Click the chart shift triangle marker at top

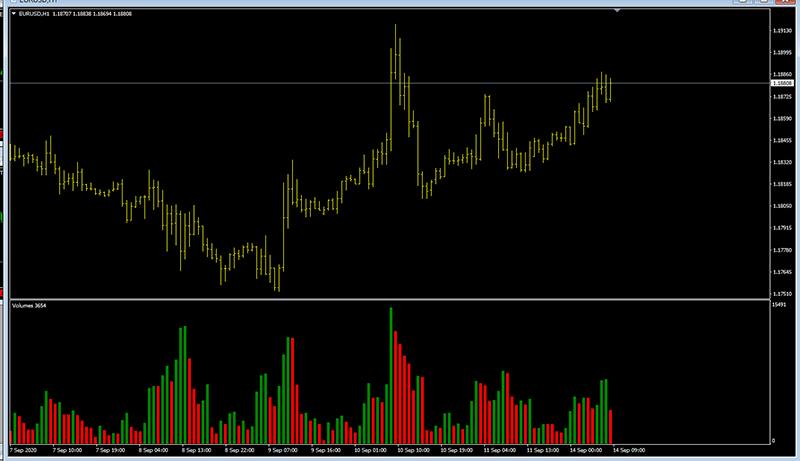[617, 10]
